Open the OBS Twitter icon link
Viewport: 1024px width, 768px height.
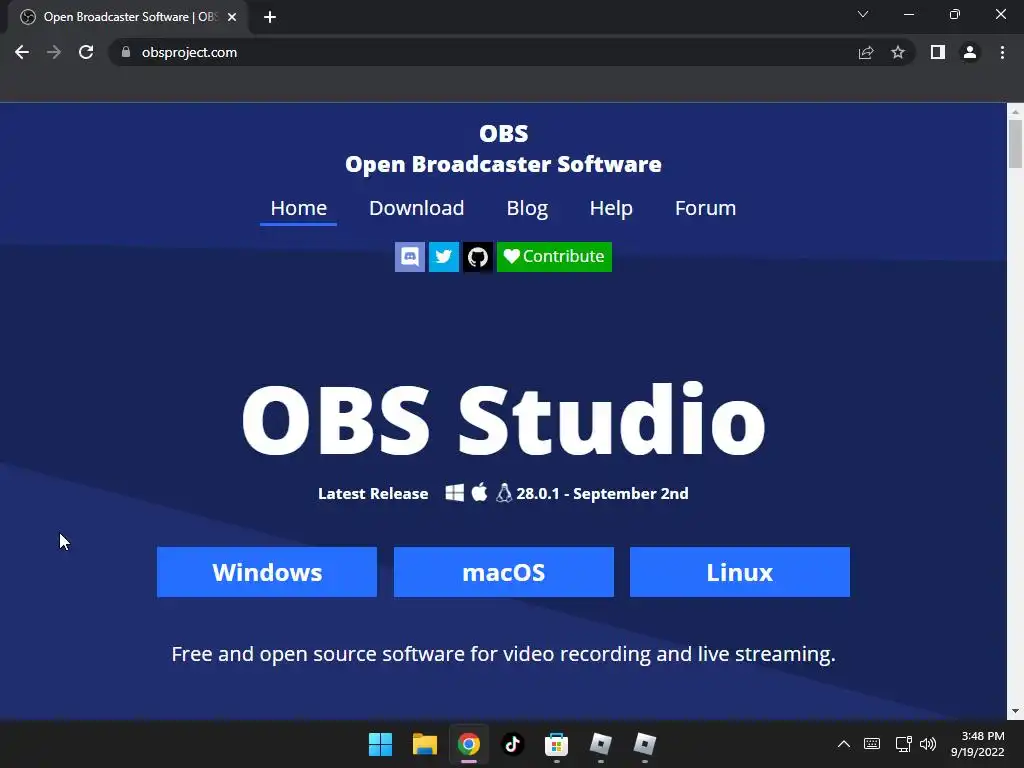(x=443, y=257)
